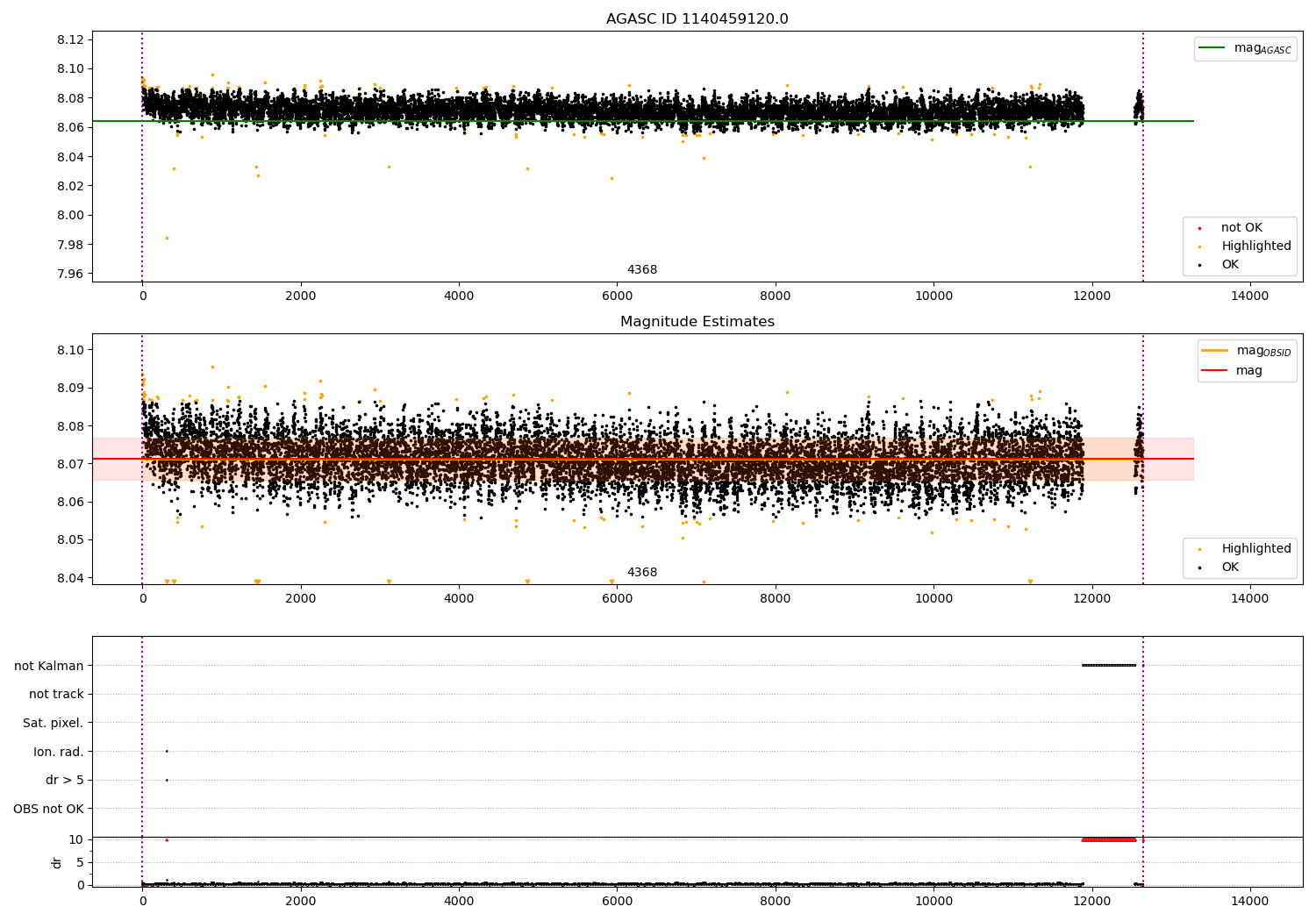Click the 8.07 tick on the middle plot
This screenshot has width=1316, height=921.
click(70, 464)
